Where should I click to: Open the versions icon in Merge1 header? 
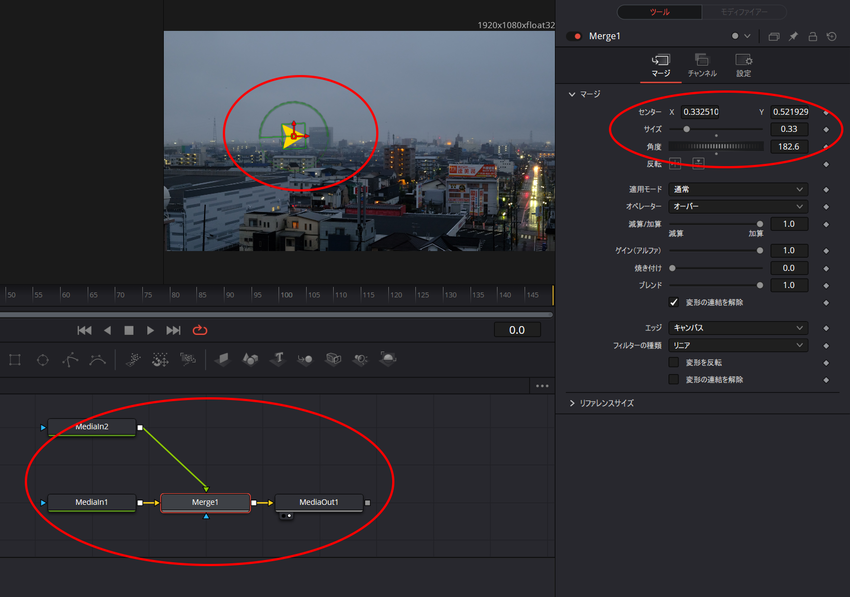pos(774,36)
